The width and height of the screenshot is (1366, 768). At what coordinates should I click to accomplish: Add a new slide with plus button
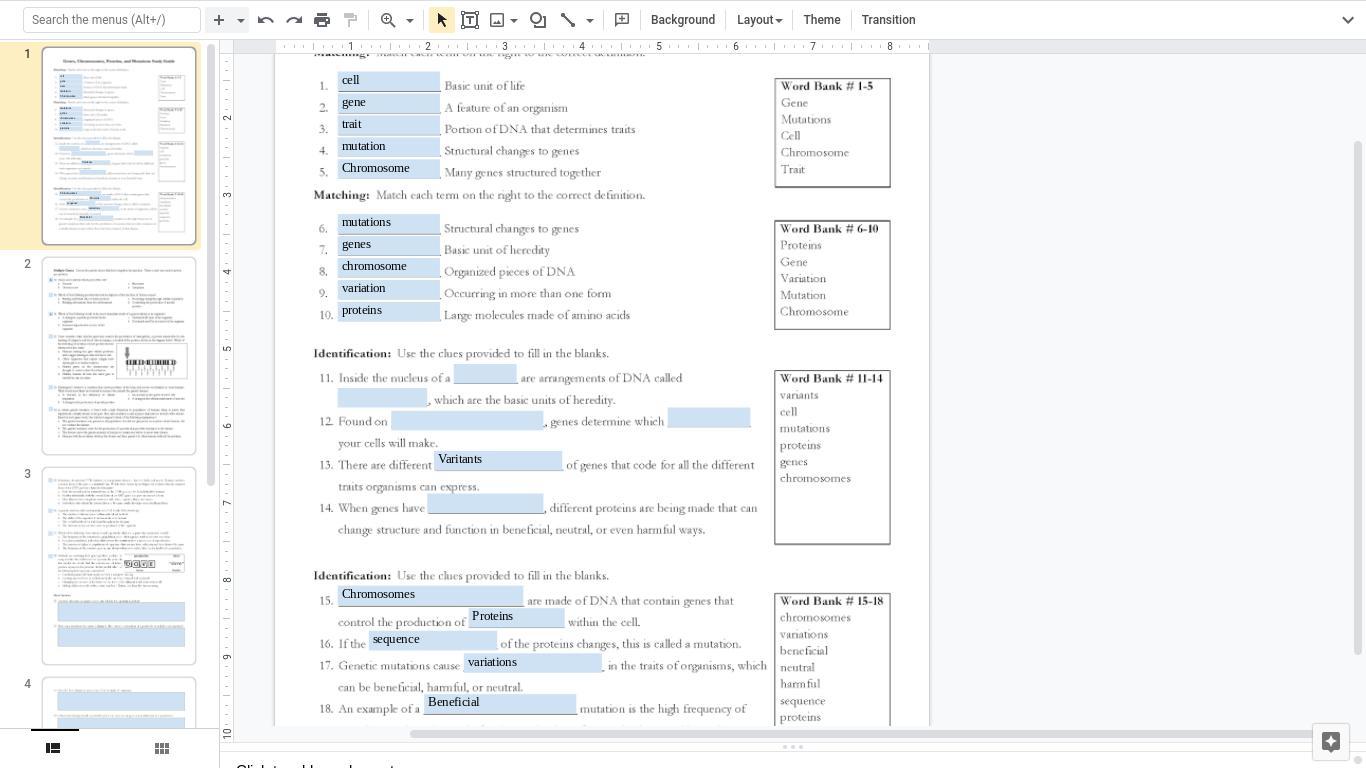pyautogui.click(x=219, y=20)
